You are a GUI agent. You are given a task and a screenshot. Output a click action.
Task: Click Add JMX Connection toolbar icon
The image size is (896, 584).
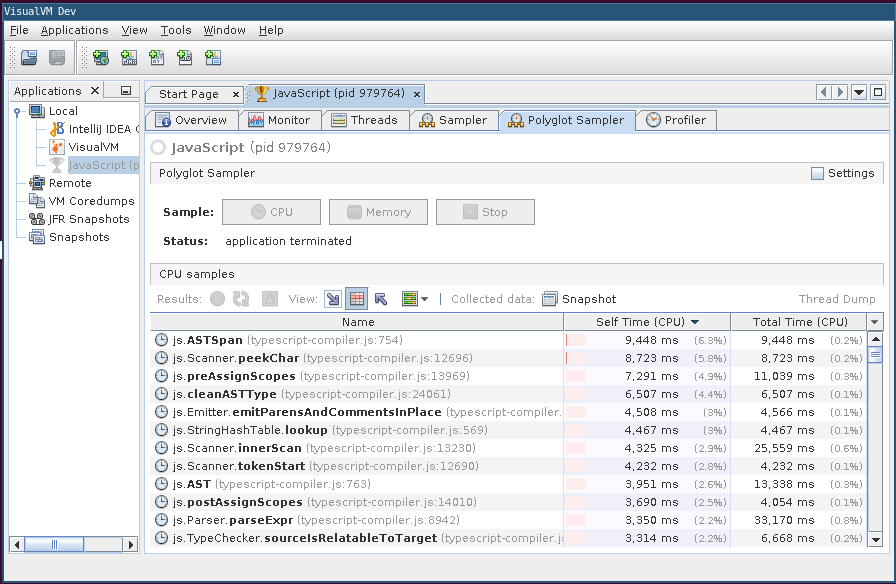coord(129,58)
